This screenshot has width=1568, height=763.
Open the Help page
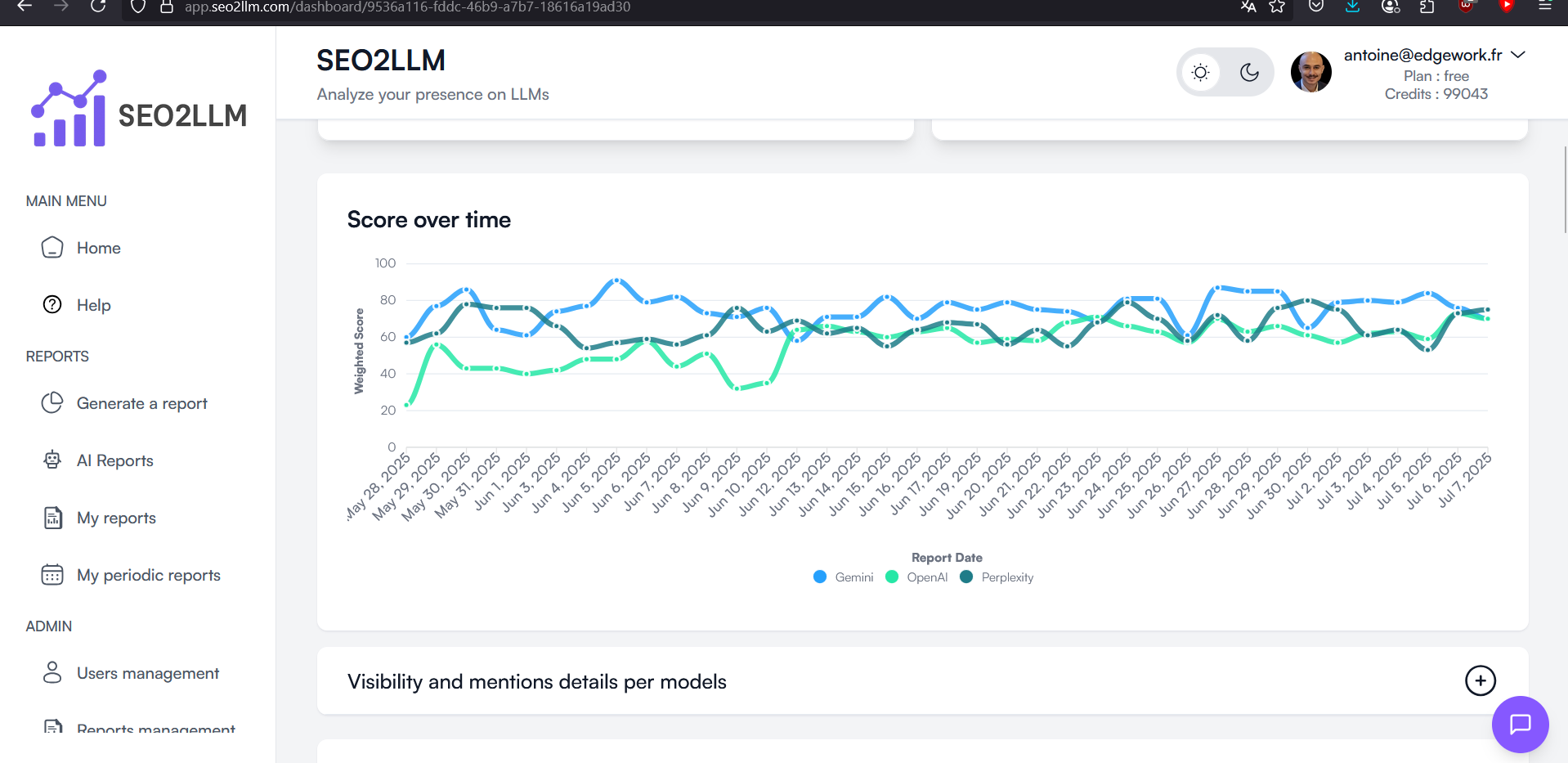click(x=93, y=305)
